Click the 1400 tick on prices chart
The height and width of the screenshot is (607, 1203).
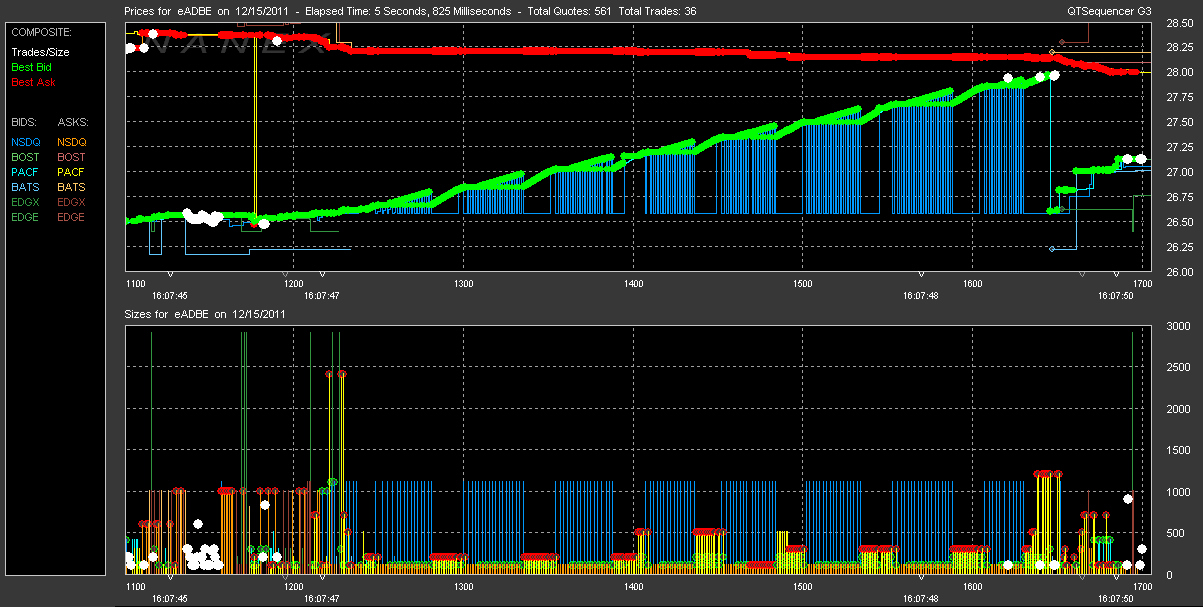coord(633,284)
